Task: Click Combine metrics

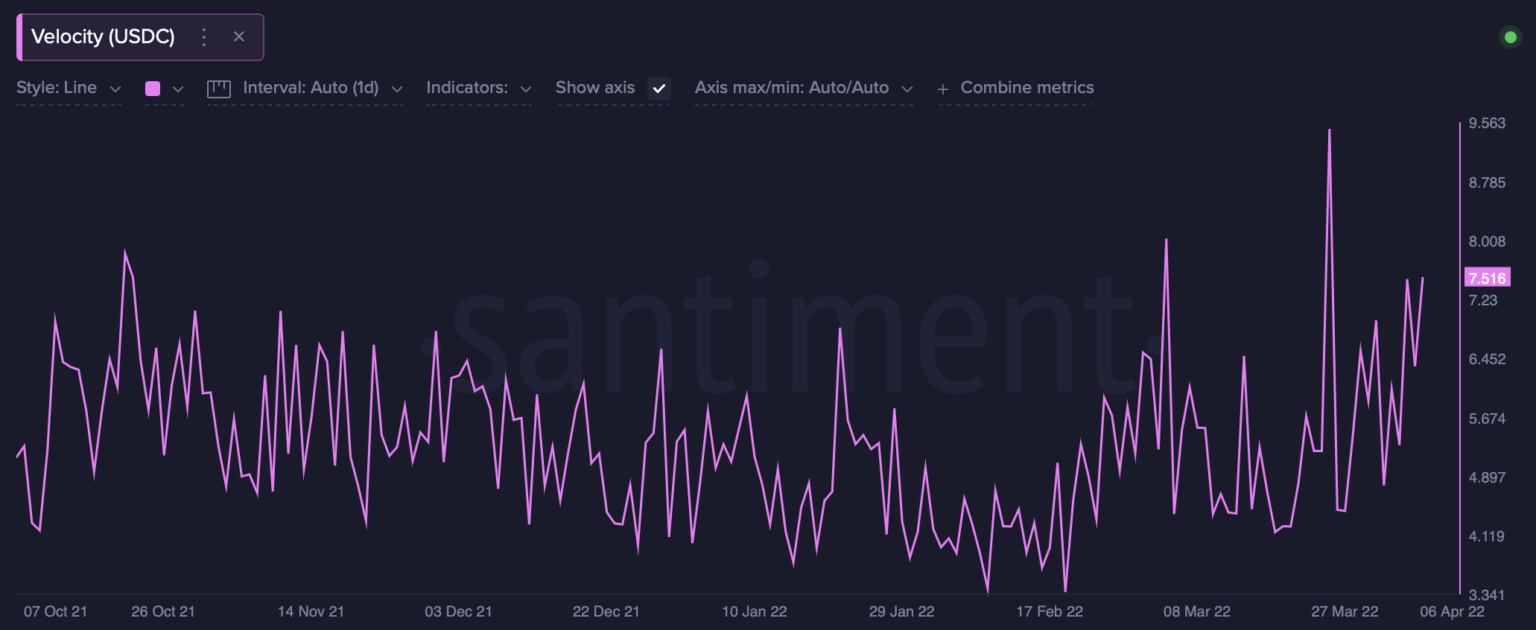Action: pyautogui.click(x=1027, y=88)
